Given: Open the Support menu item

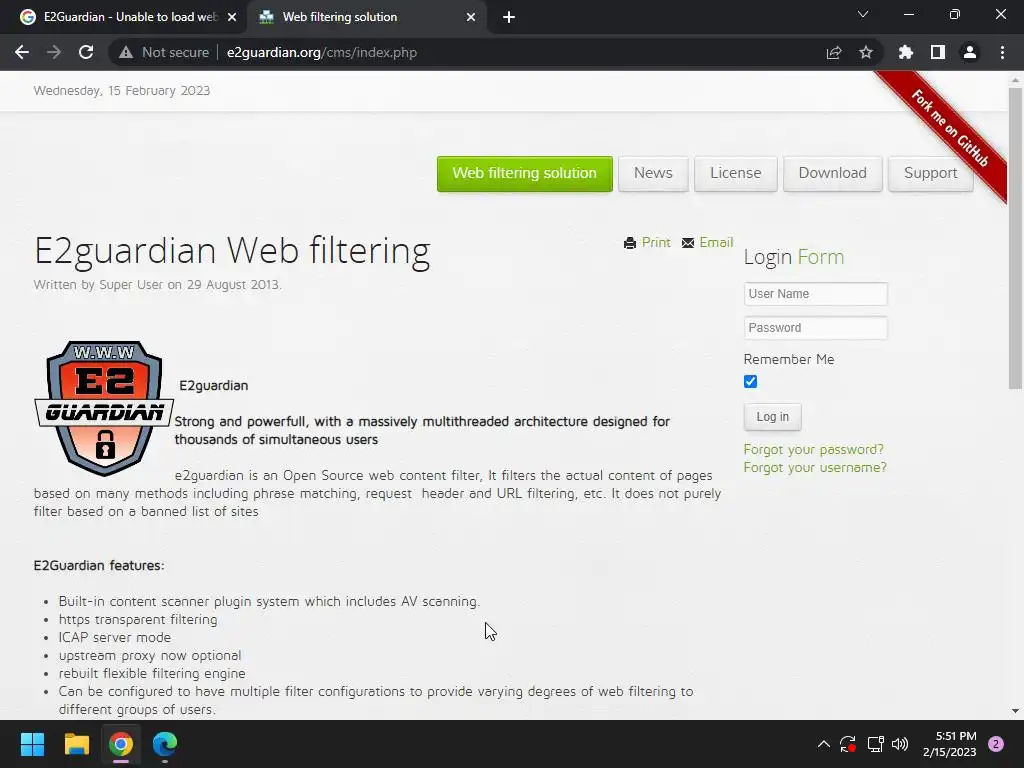Looking at the screenshot, I should click(931, 174).
